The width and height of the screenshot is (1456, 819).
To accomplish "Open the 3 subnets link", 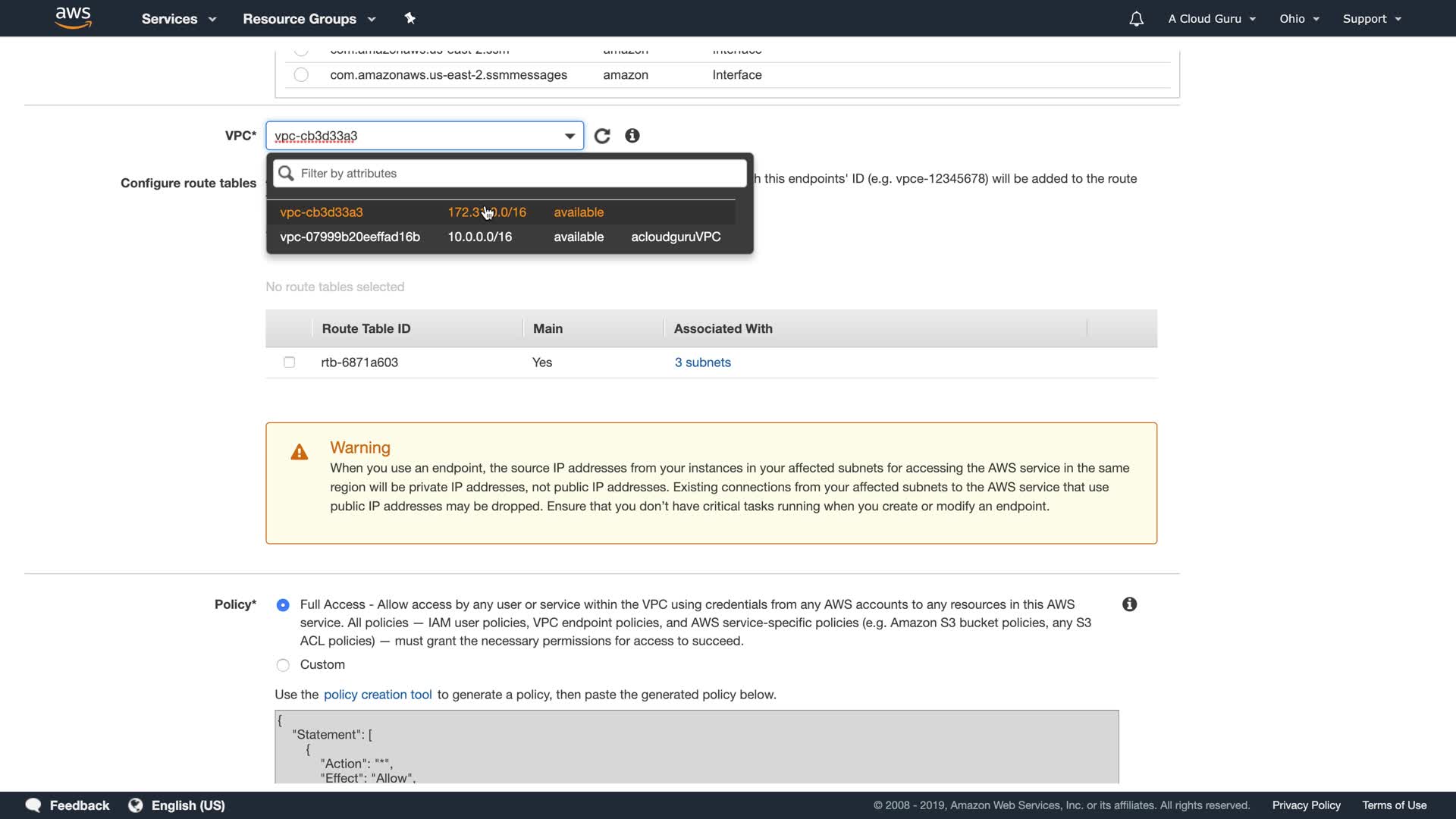I will point(702,362).
